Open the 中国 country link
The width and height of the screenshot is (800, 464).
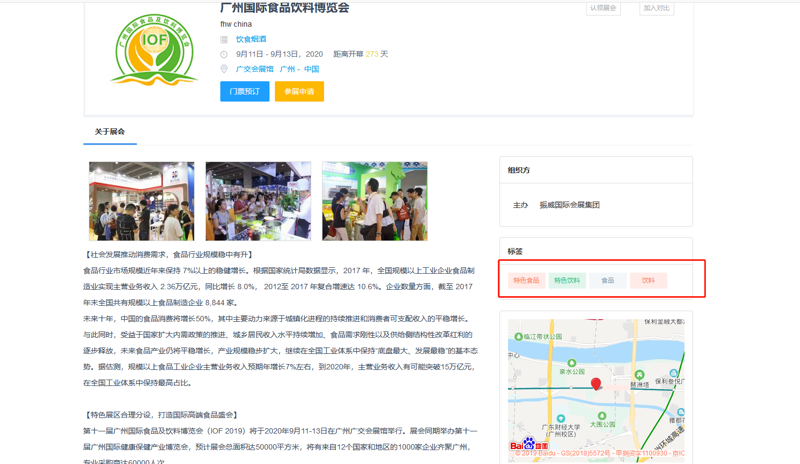(311, 69)
